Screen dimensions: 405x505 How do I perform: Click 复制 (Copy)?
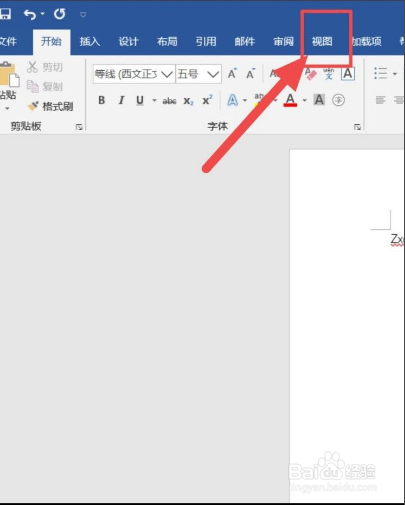click(x=44, y=87)
